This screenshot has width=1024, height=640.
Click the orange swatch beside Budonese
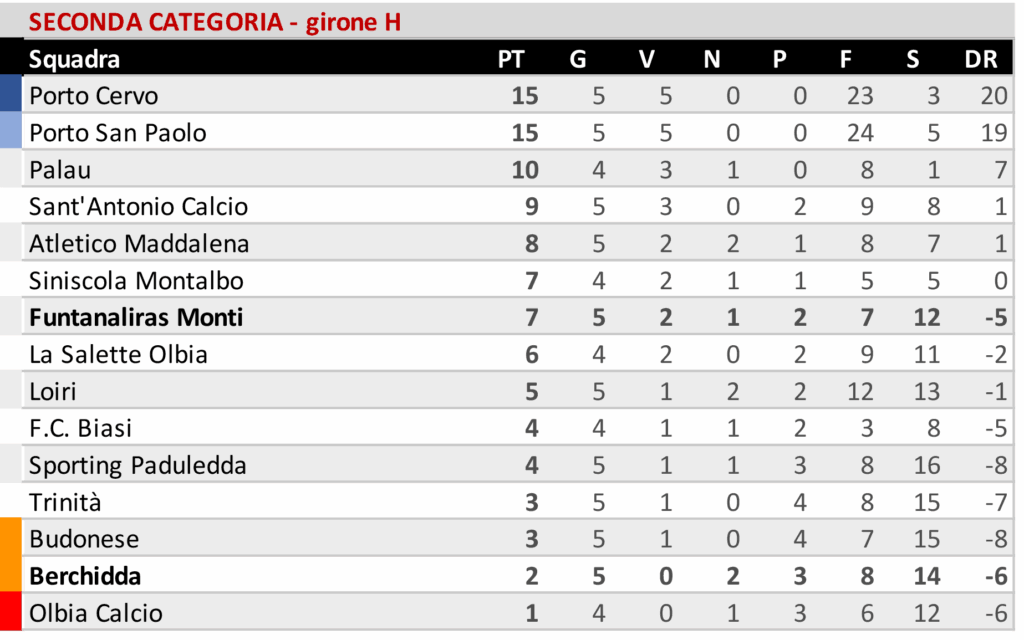10,554
